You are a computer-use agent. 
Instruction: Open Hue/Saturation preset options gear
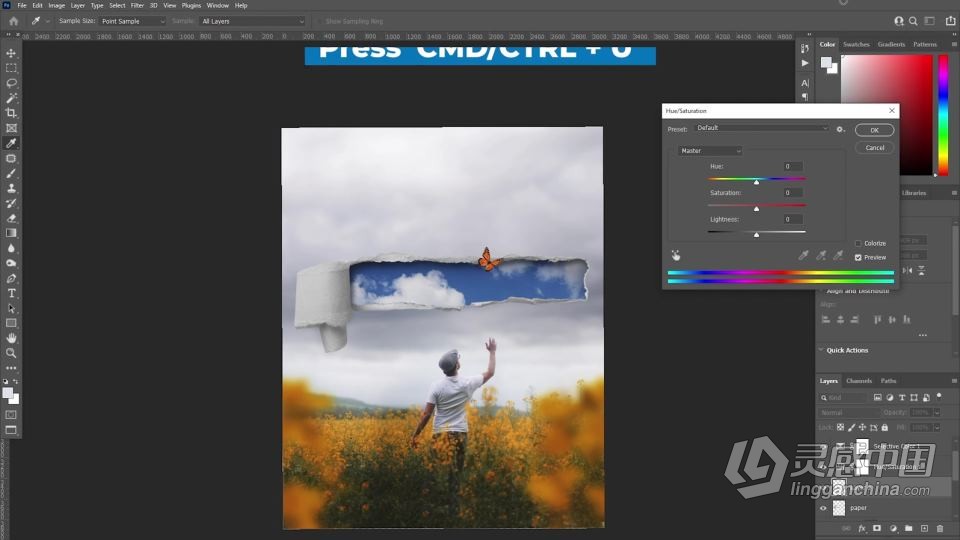pyautogui.click(x=840, y=129)
